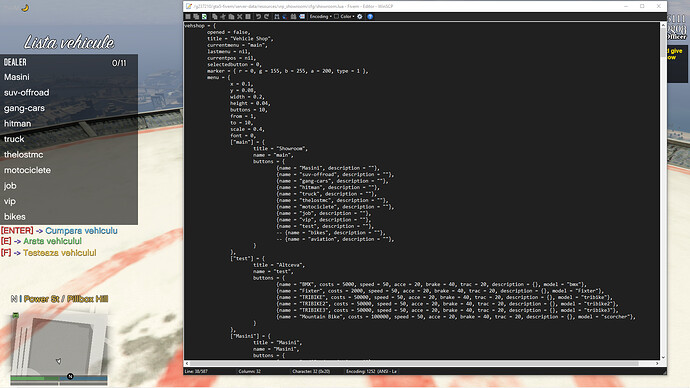Viewport: 690px width, 388px height.
Task: Undo the last edit in the editor
Action: coord(258,17)
